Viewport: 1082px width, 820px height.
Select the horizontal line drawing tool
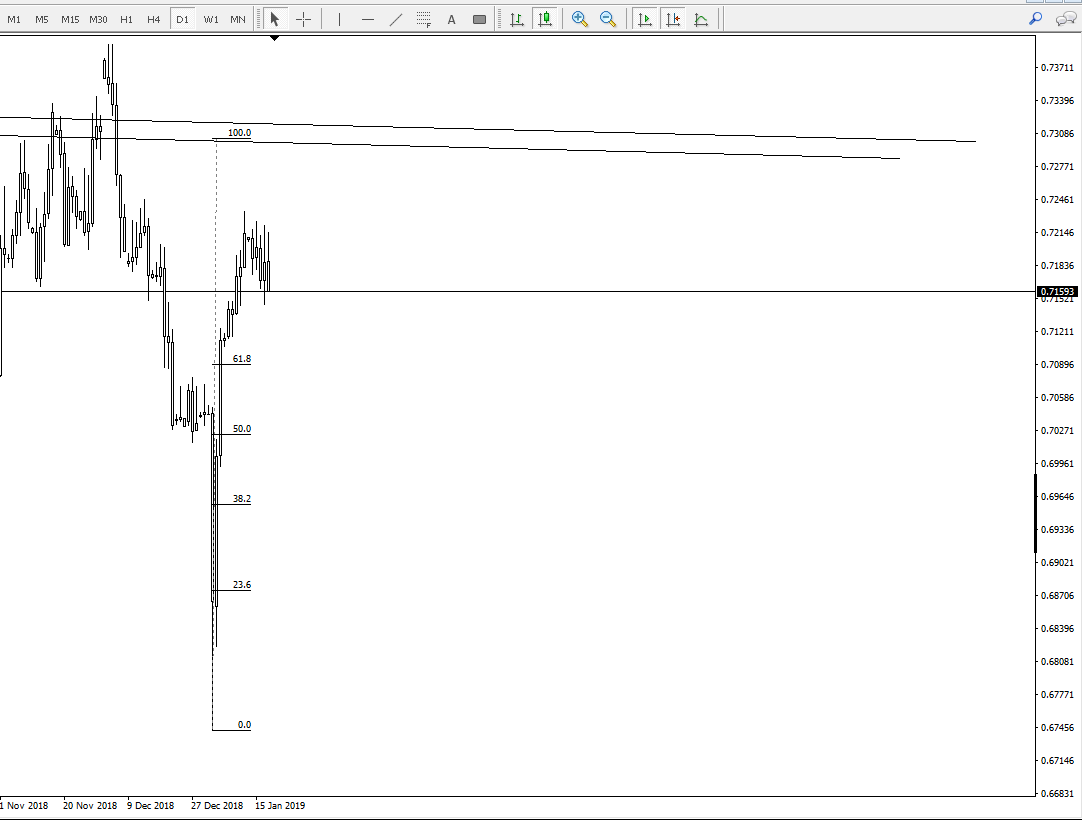(368, 19)
